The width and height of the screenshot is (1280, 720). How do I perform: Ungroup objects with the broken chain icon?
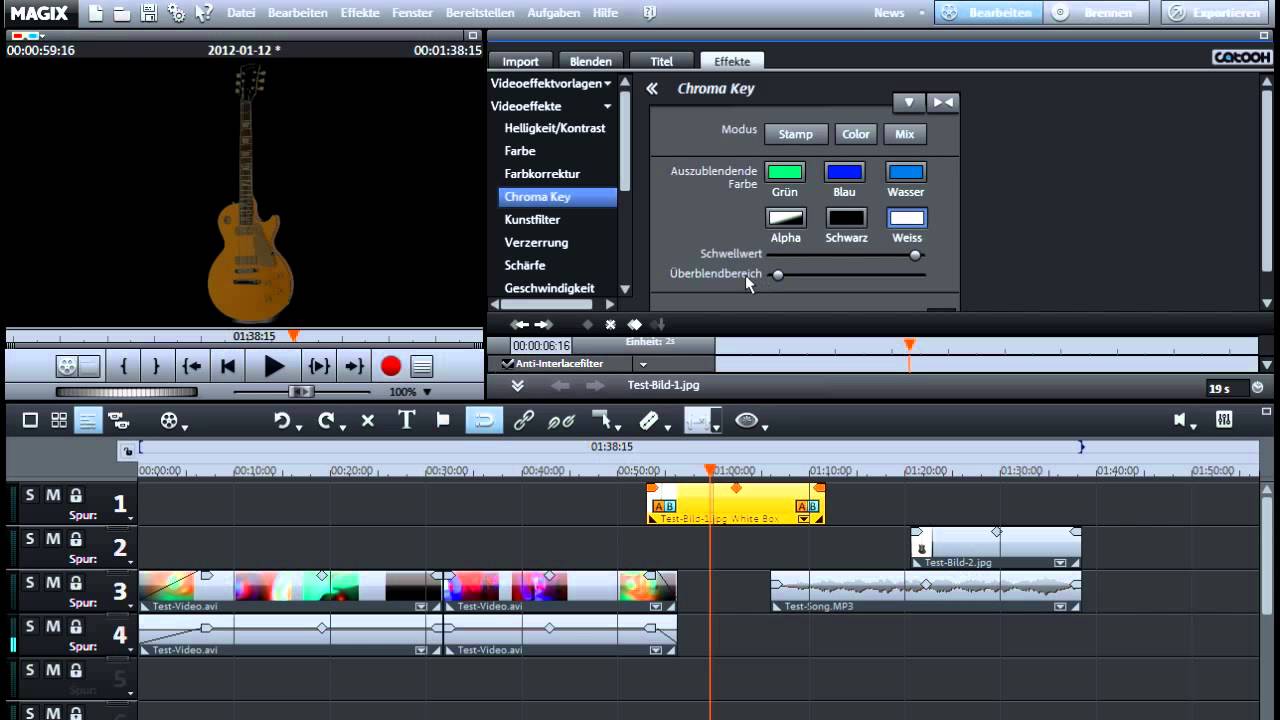[x=560, y=421]
